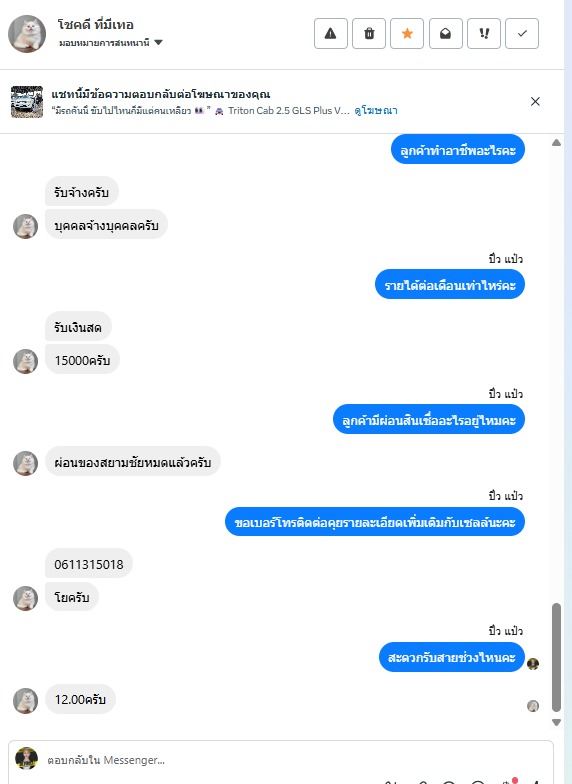Open customer name โชคดี ที่มีเทอ header
572x784 pixels.
(96, 24)
